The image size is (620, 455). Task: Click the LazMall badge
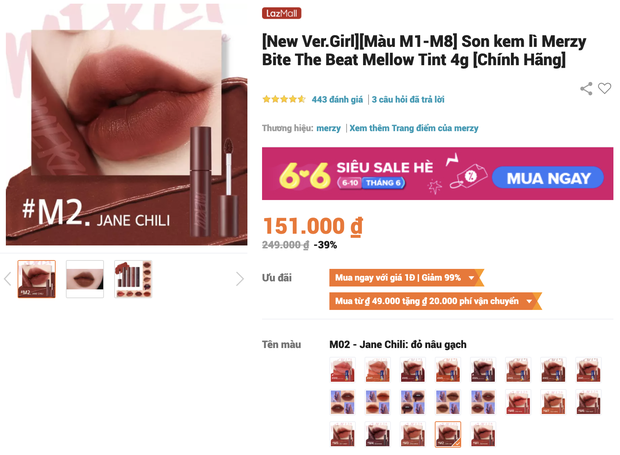pyautogui.click(x=282, y=13)
